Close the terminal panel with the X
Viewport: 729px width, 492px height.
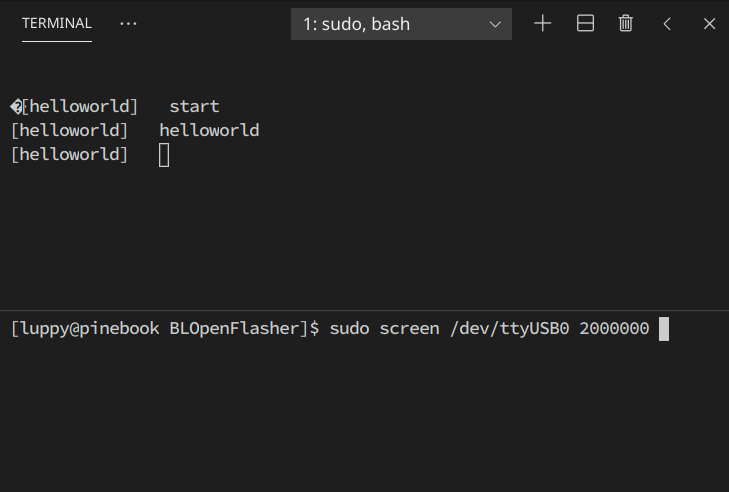(x=709, y=23)
